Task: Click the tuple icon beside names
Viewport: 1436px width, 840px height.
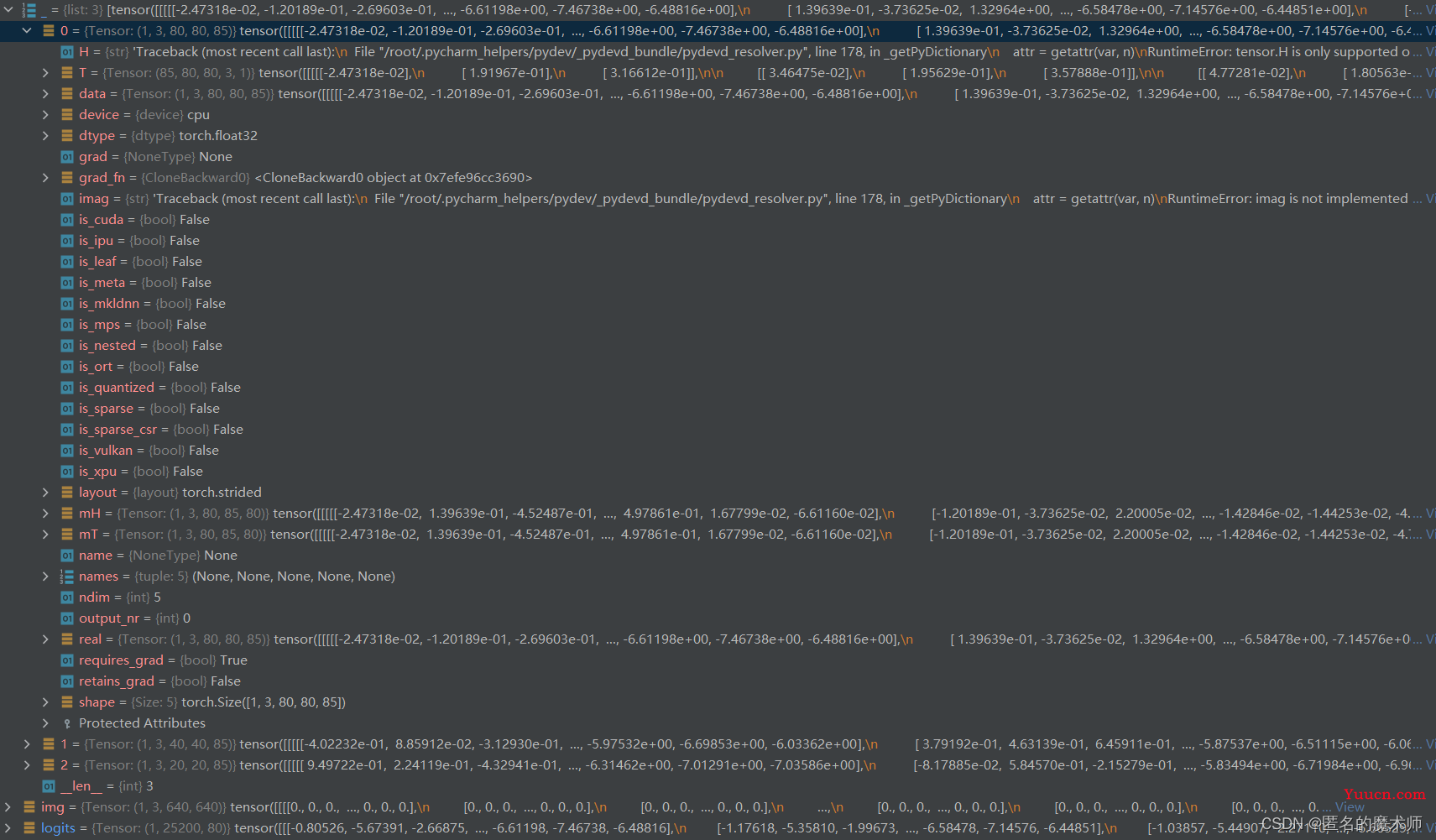Action: pos(67,577)
